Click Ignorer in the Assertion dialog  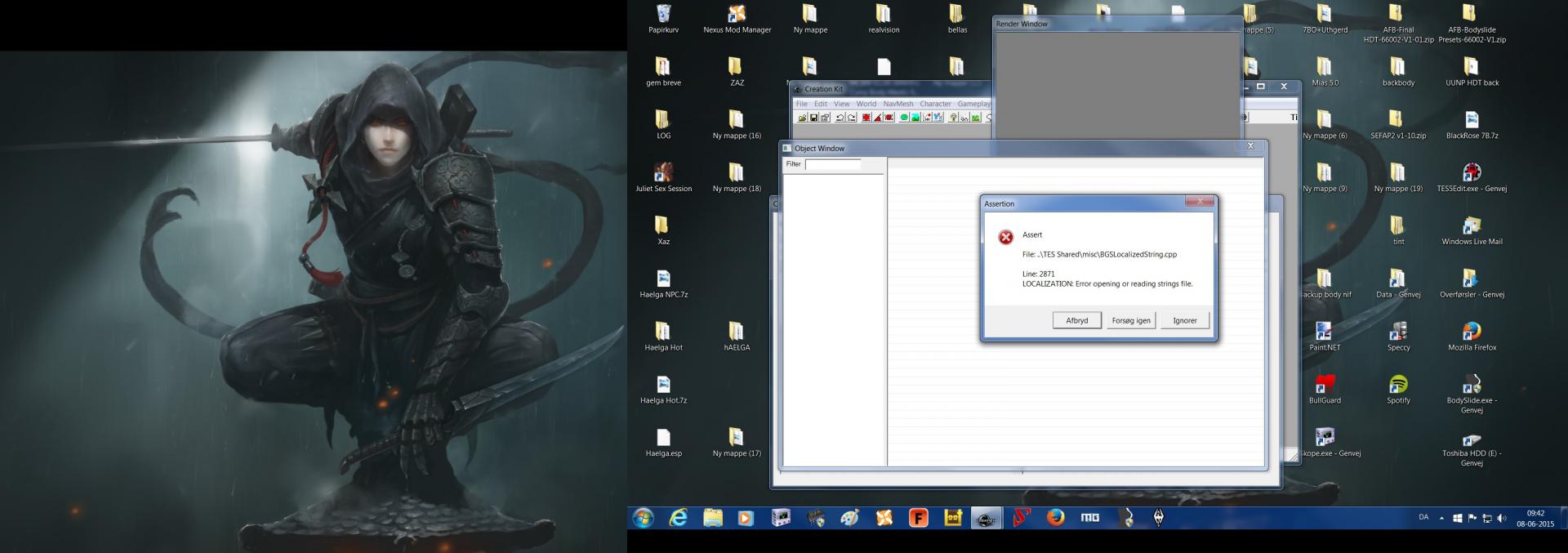click(1185, 320)
